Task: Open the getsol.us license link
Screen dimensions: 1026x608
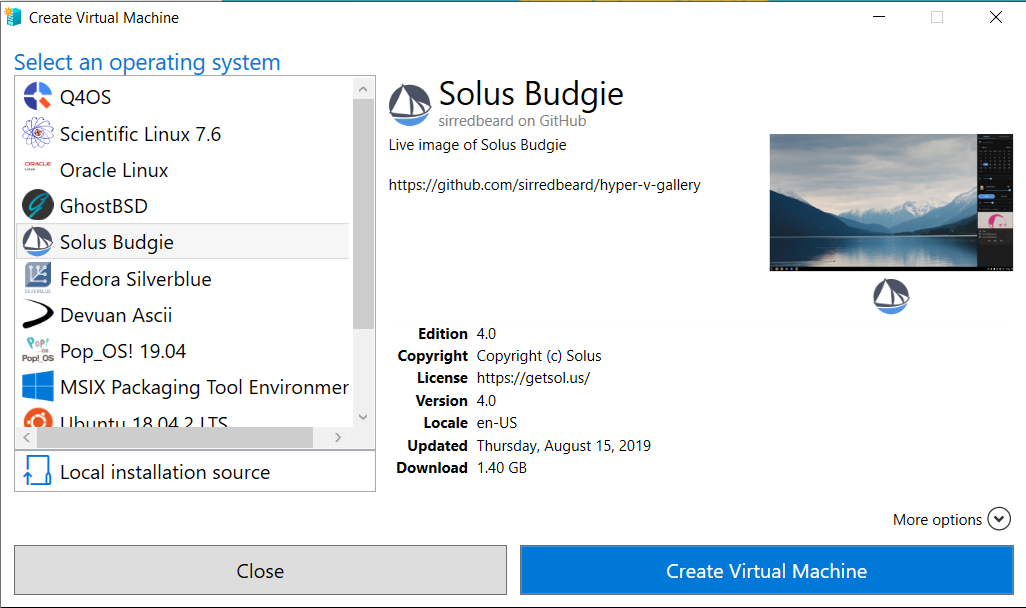Action: [x=533, y=378]
